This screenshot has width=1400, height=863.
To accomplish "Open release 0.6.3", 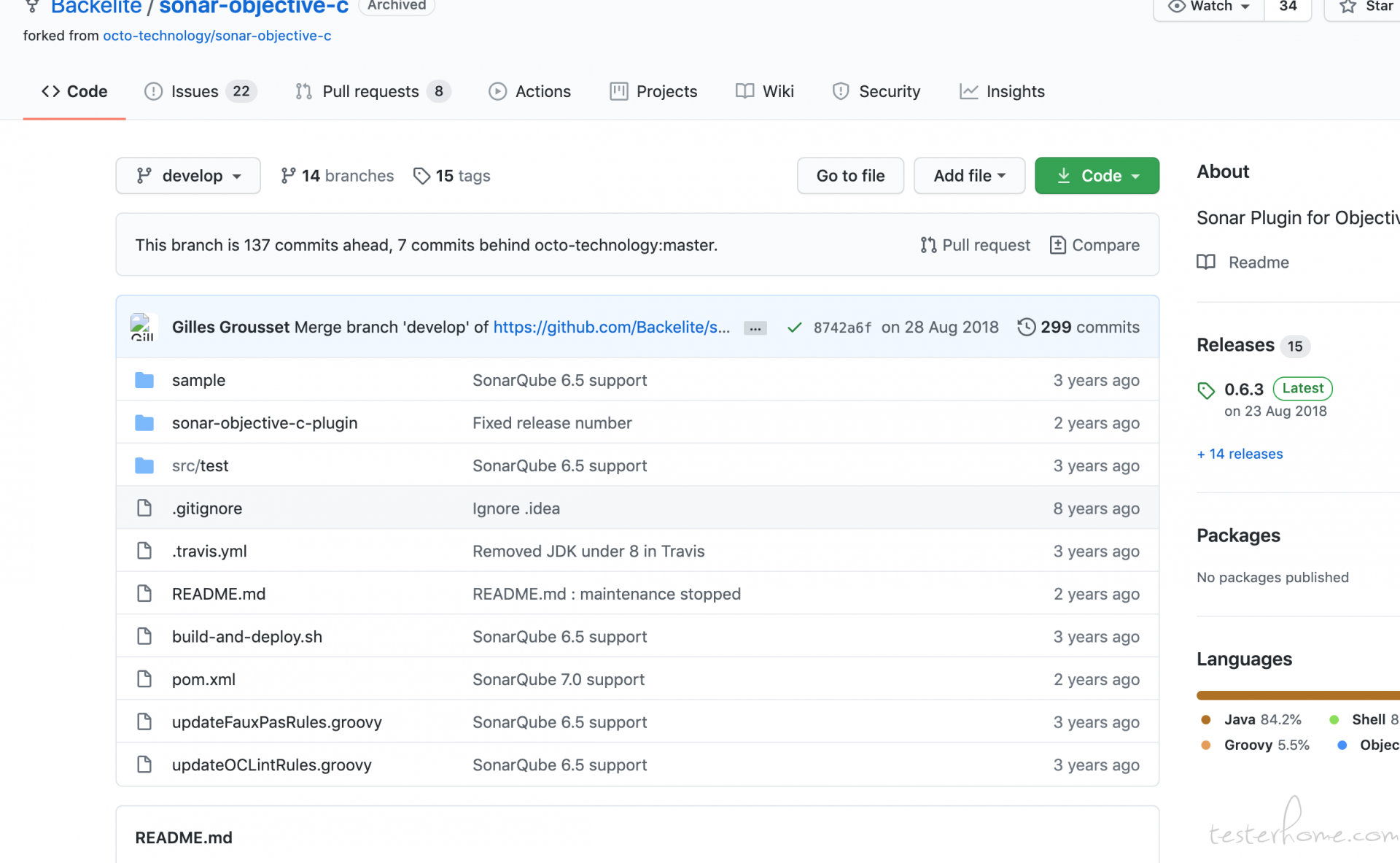I will 1243,390.
